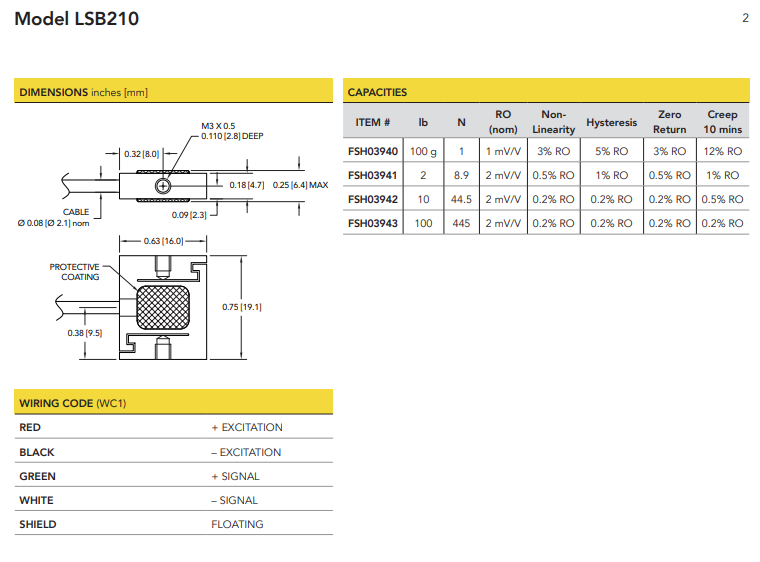Select the RED wiring code row label
This screenshot has width=760, height=562.
click(30, 428)
